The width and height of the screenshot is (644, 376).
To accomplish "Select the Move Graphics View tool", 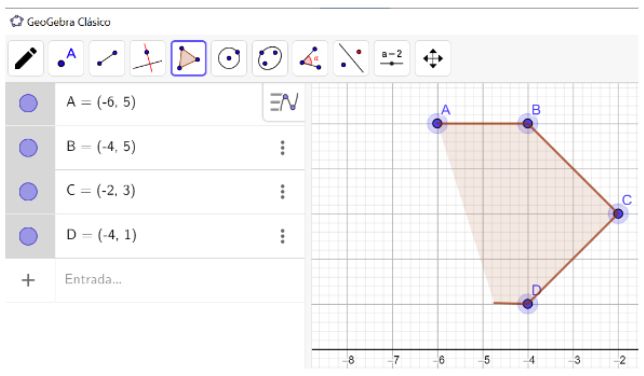I will pos(433,58).
